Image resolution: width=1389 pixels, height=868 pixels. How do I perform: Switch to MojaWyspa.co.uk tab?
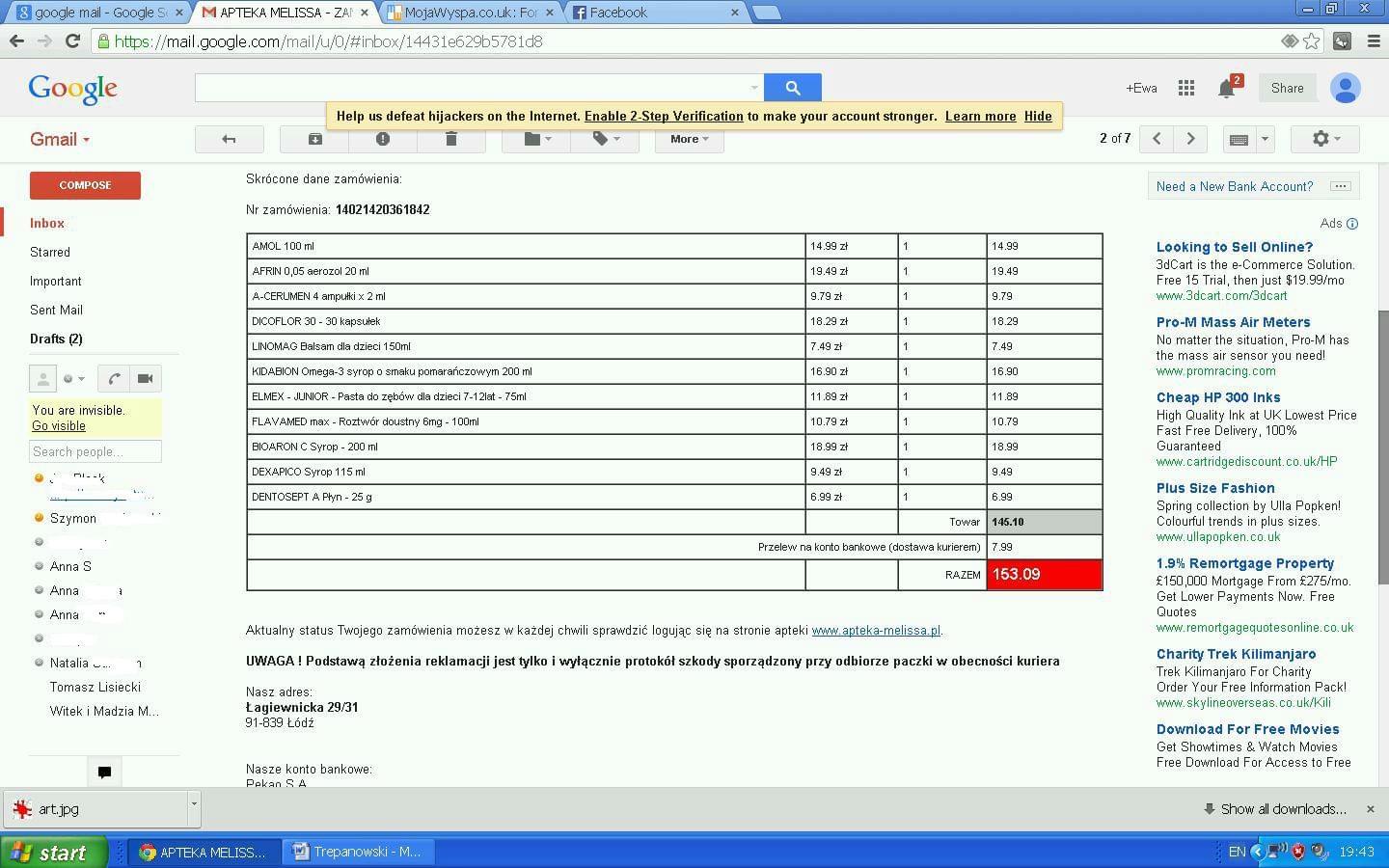coord(471,13)
